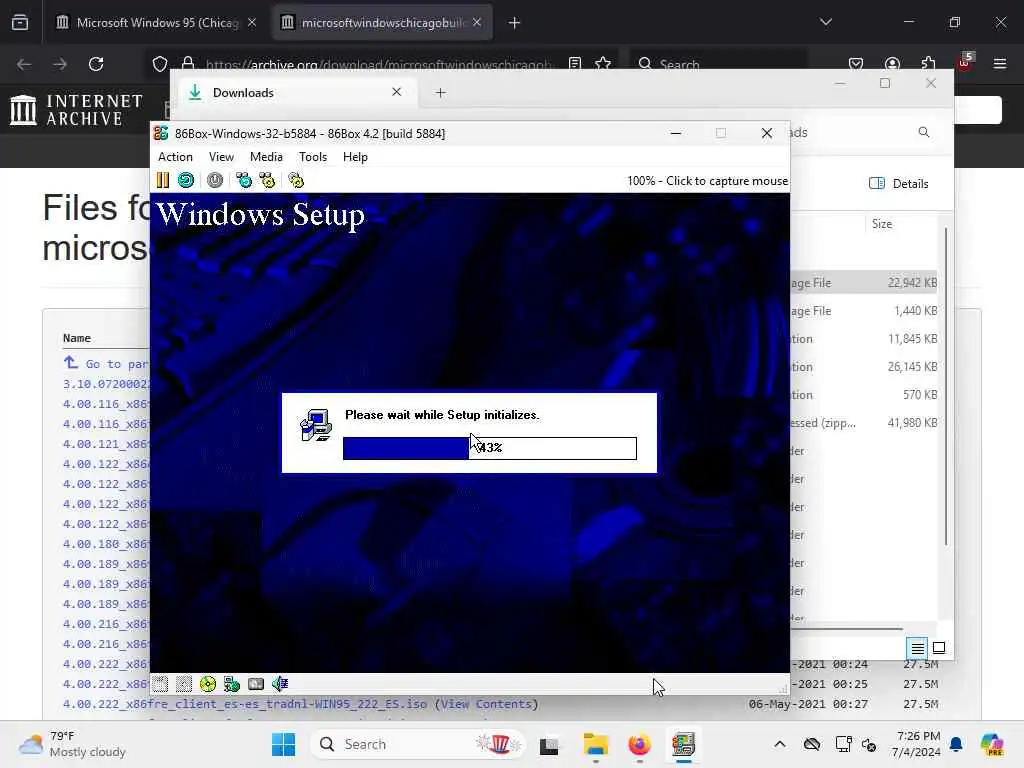1024x768 pixels.
Task: Open the 86Box View menu
Action: [221, 157]
